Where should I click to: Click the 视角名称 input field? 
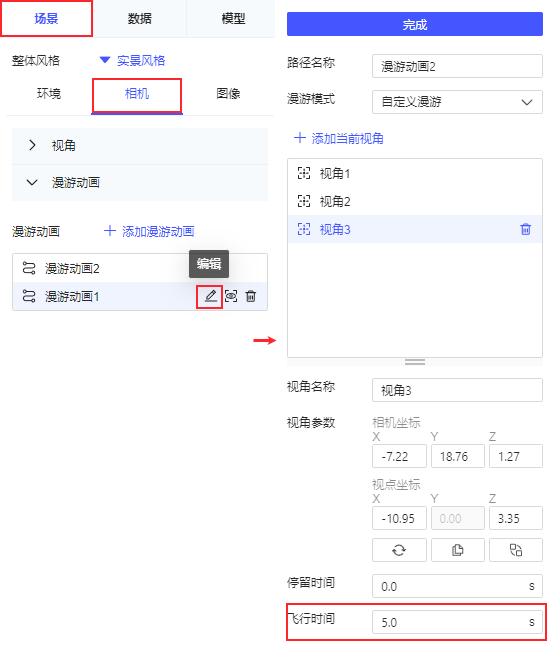coord(457,390)
